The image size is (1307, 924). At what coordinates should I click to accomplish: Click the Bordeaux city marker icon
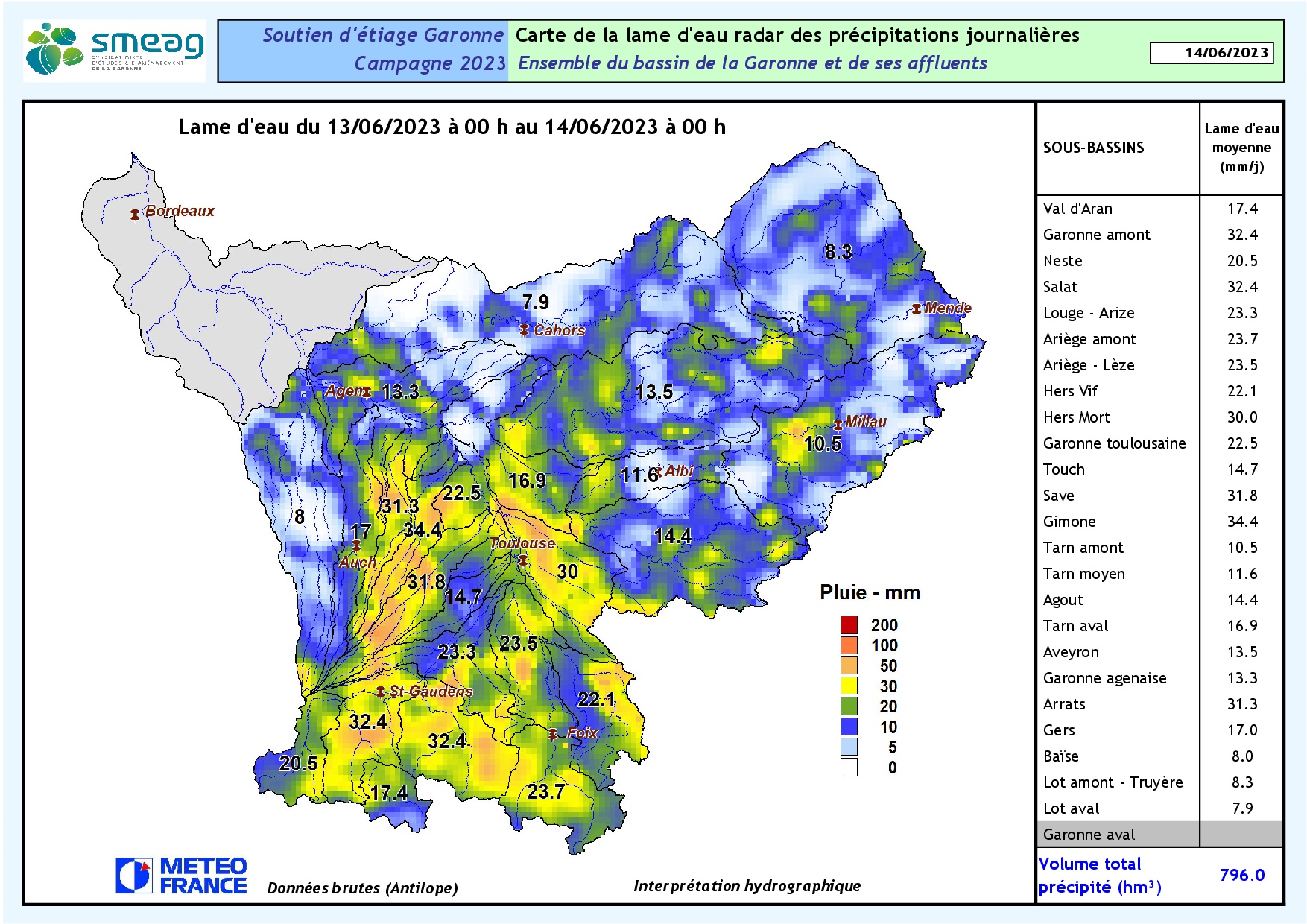click(135, 215)
